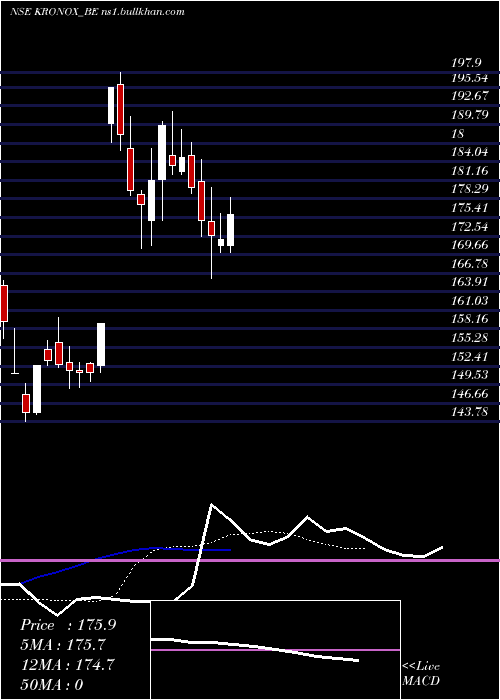Click the 5MA : 175.7 readout
The width and height of the screenshot is (500, 700).
pyautogui.click(x=63, y=645)
